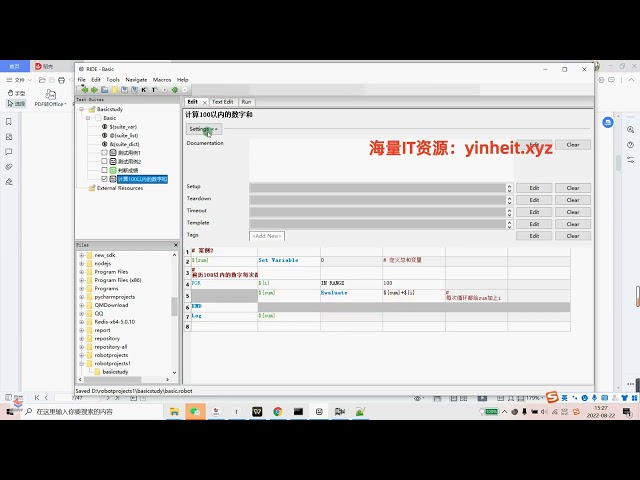This screenshot has width=640, height=480.
Task: Open the Tools menu in RIDE
Action: [x=113, y=80]
